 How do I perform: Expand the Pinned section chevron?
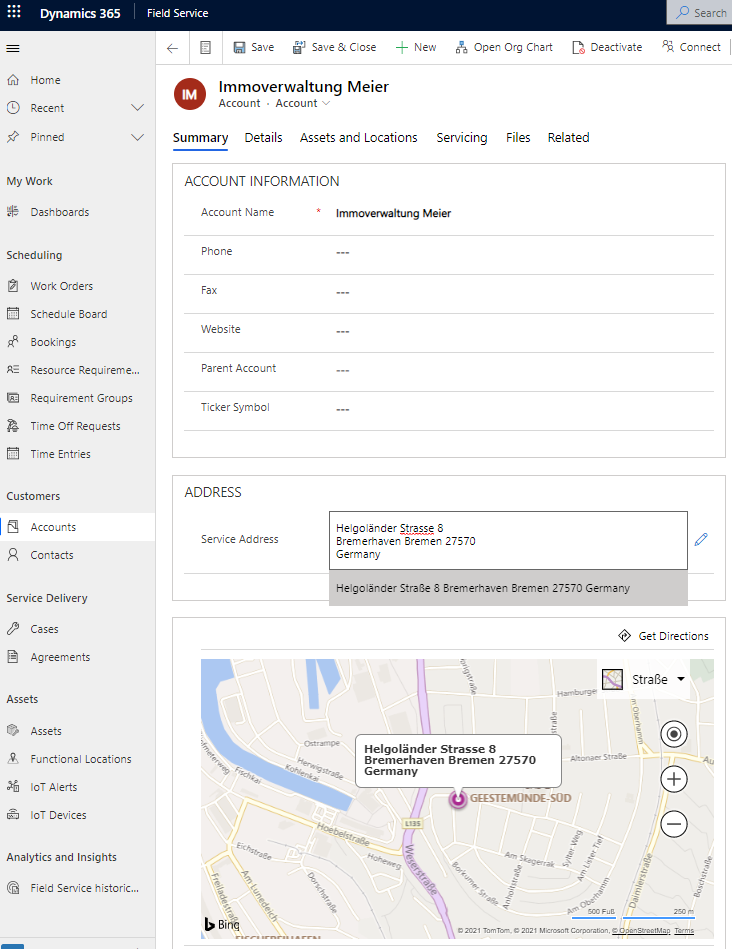pos(138,137)
